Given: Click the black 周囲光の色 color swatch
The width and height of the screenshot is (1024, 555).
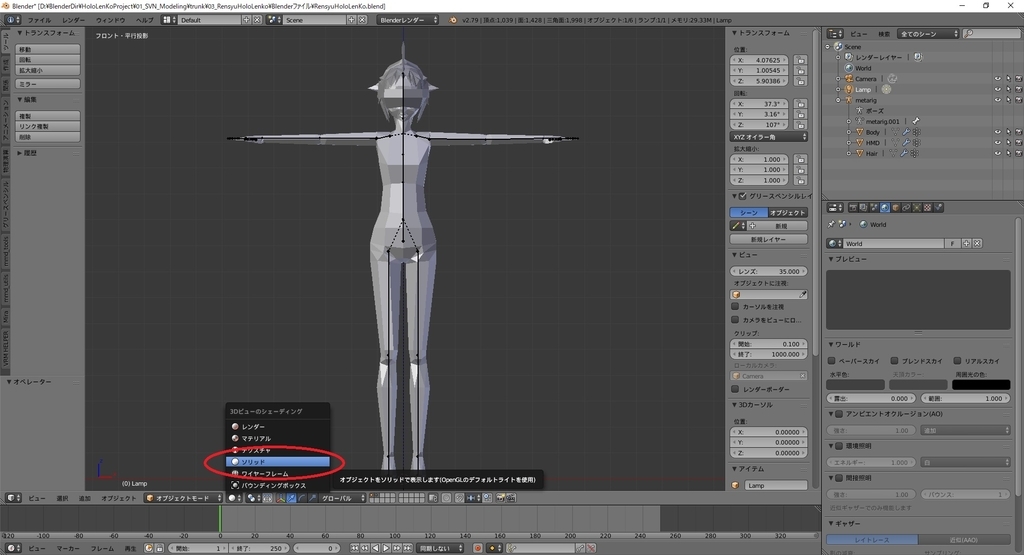Looking at the screenshot, I should (x=979, y=384).
